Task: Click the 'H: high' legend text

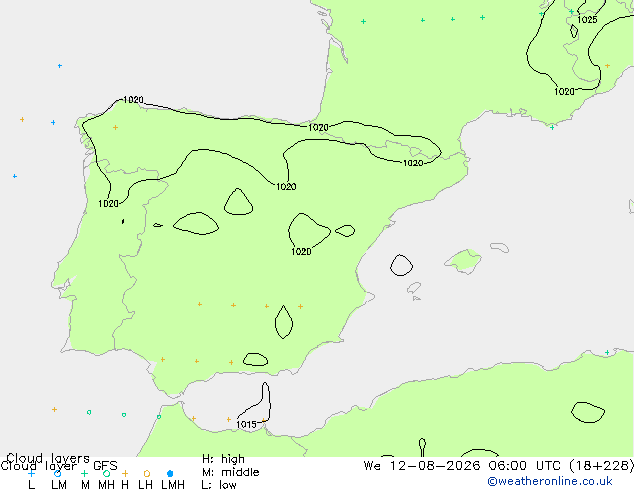Action: 223,459
